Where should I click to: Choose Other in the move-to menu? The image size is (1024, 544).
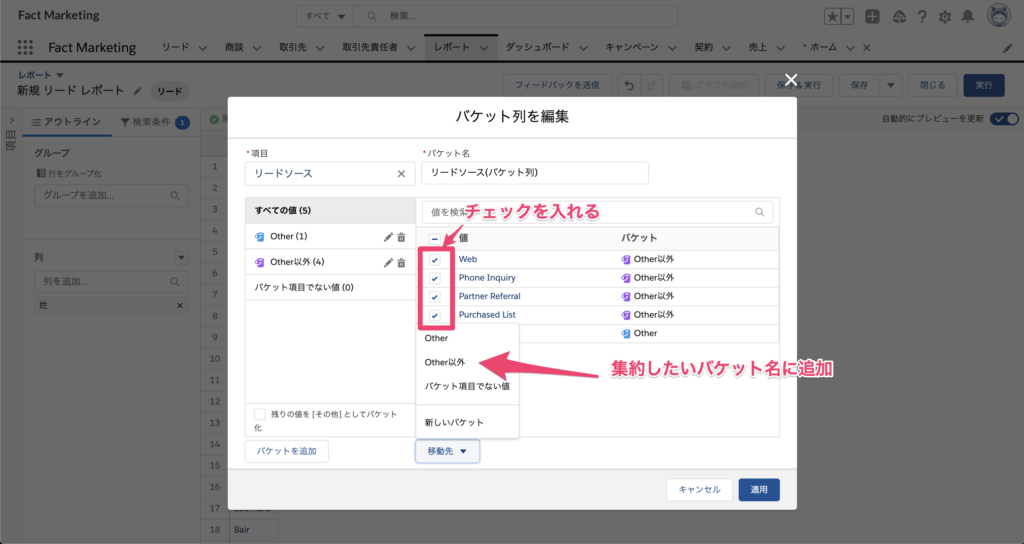click(x=467, y=338)
